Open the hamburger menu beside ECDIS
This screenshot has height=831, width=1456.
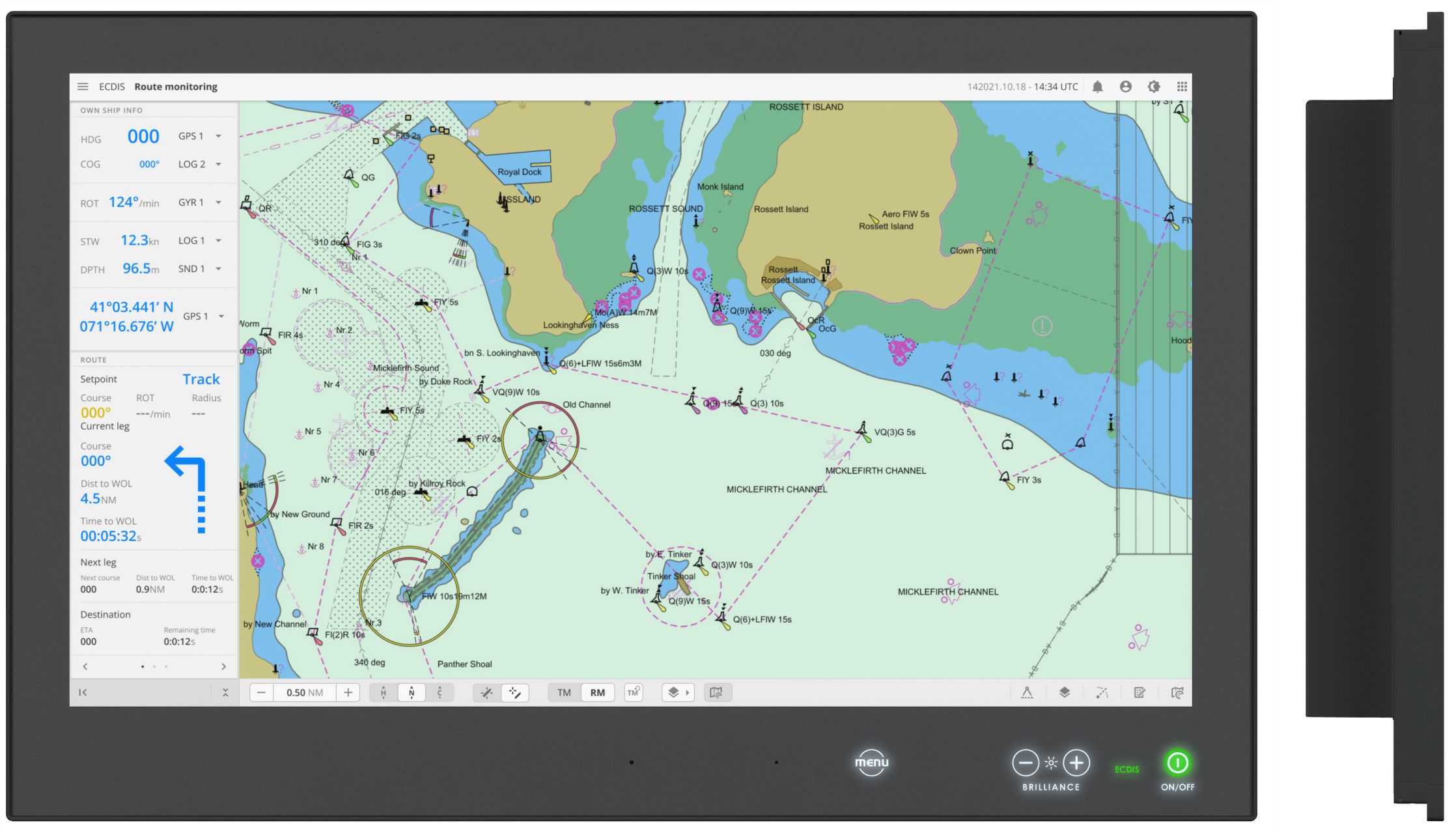click(x=83, y=87)
